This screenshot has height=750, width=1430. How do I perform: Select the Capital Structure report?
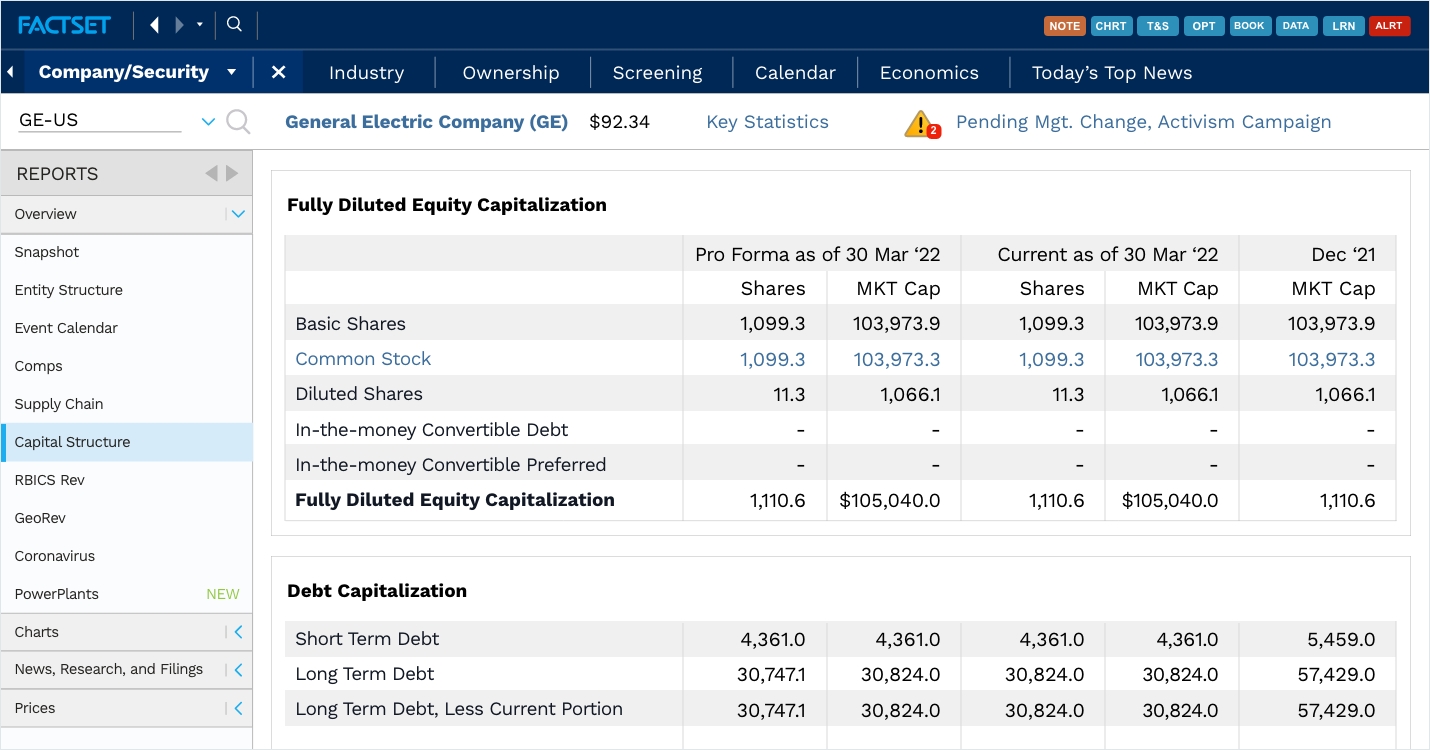(126, 442)
